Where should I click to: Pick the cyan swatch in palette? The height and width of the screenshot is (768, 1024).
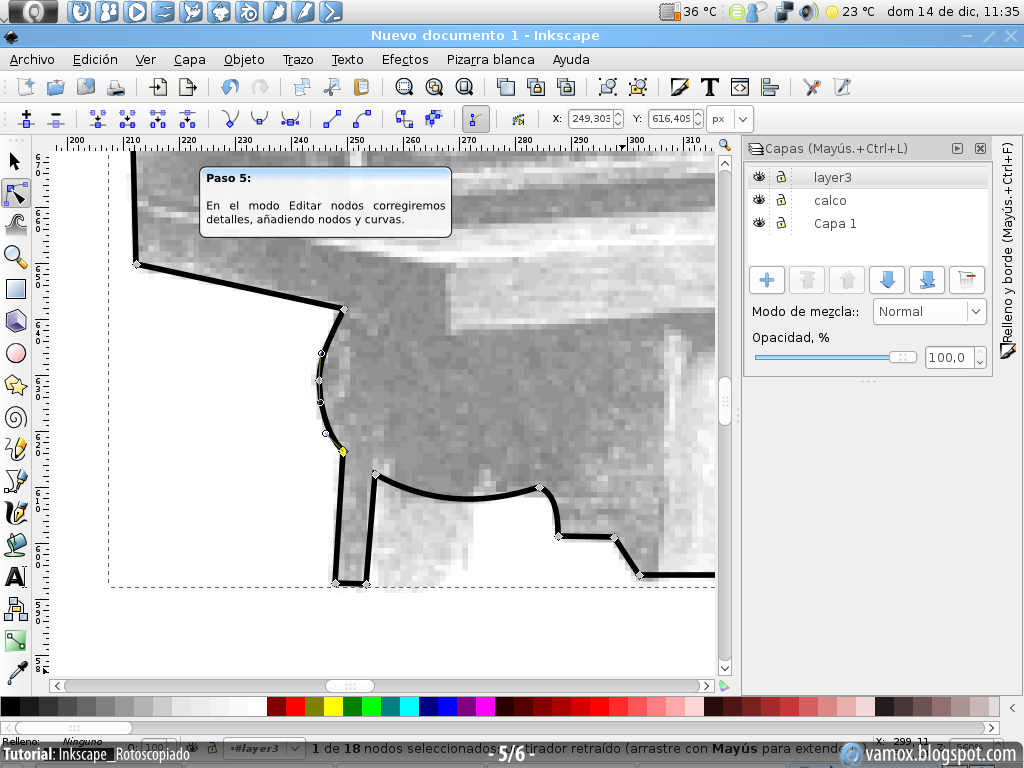click(409, 707)
